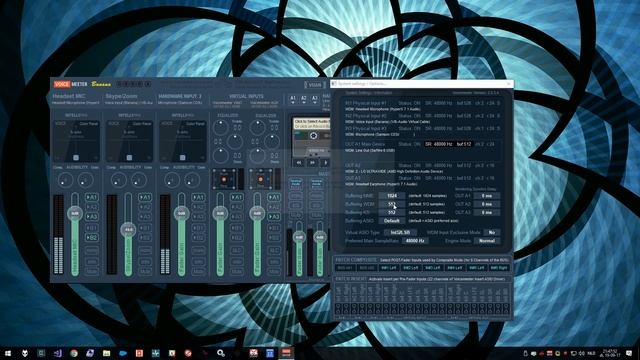The width and height of the screenshot is (640, 360).
Task: Click Hardware Input 3 gate knob
Action: 192,180
